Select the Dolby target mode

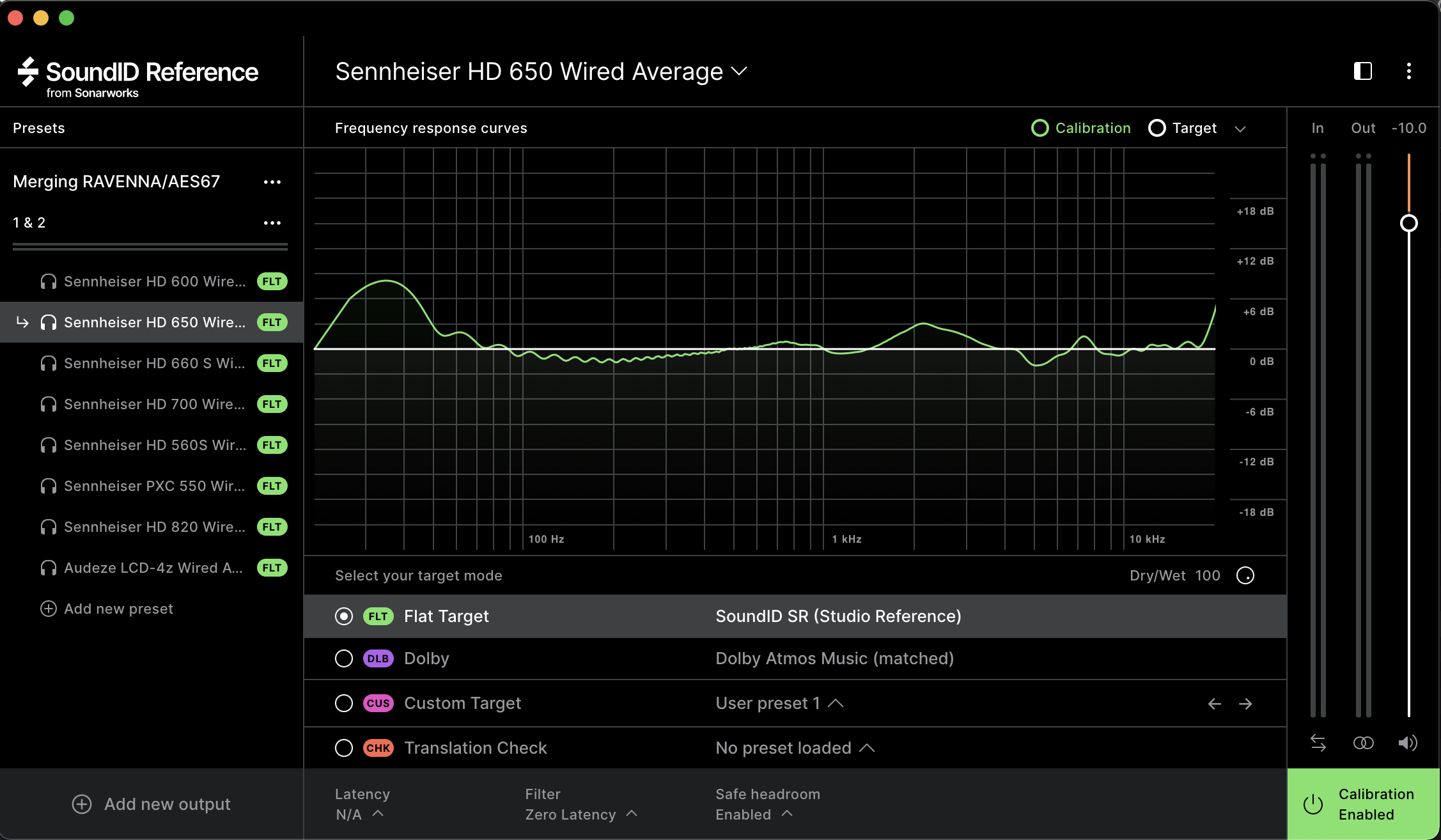344,658
